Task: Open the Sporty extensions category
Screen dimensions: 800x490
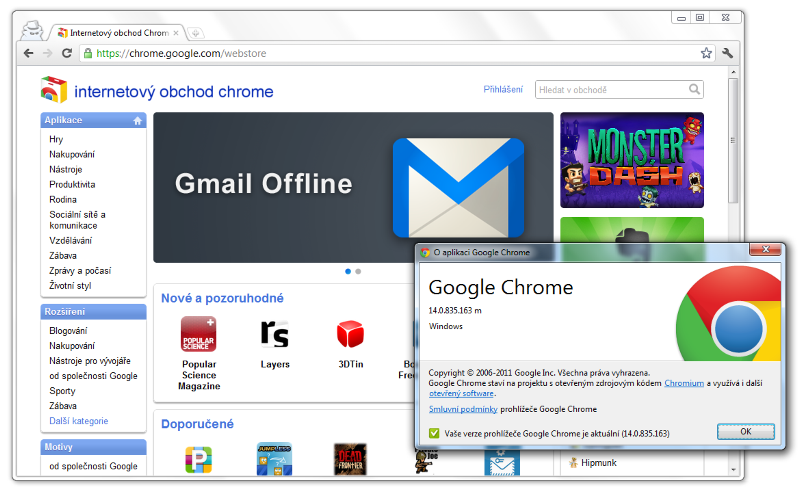Action: [62, 391]
